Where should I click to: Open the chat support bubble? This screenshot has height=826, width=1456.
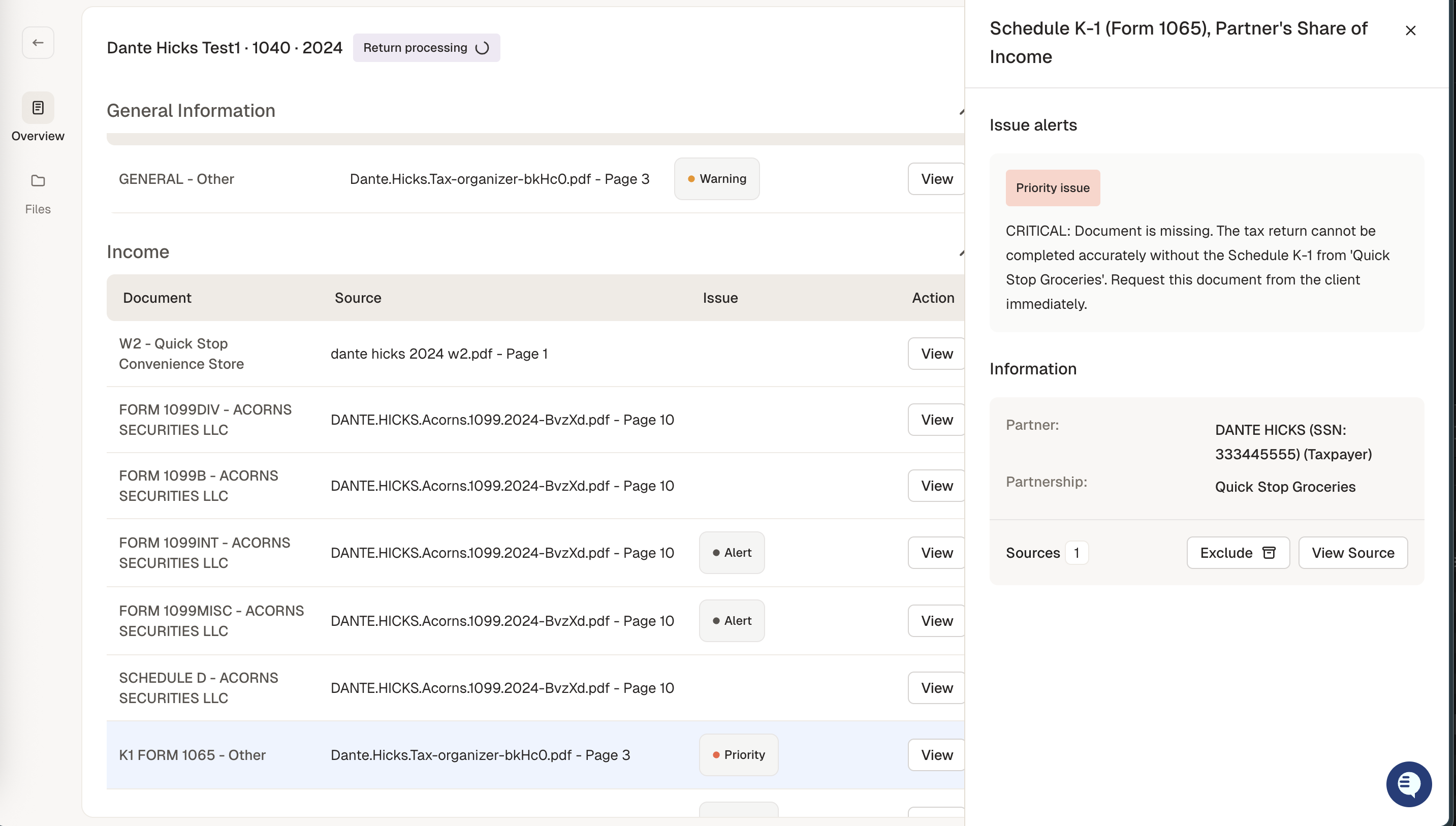pyautogui.click(x=1408, y=784)
